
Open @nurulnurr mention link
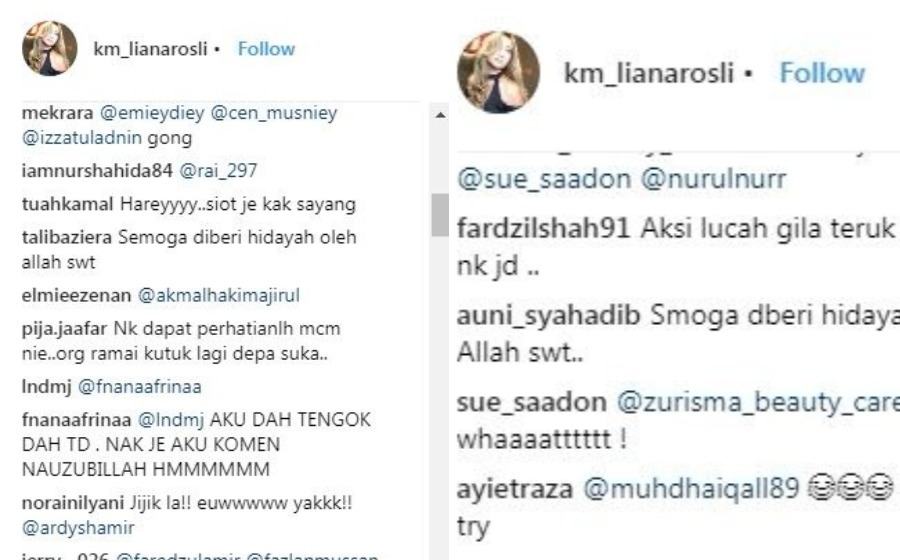point(713,179)
